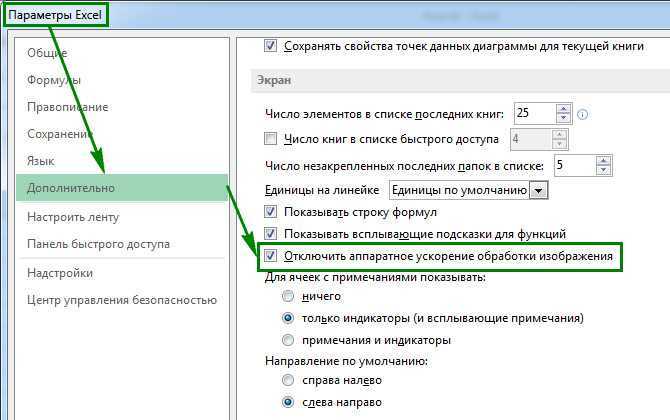
Task: Select 'справа налево' direction radio
Action: coord(288,380)
